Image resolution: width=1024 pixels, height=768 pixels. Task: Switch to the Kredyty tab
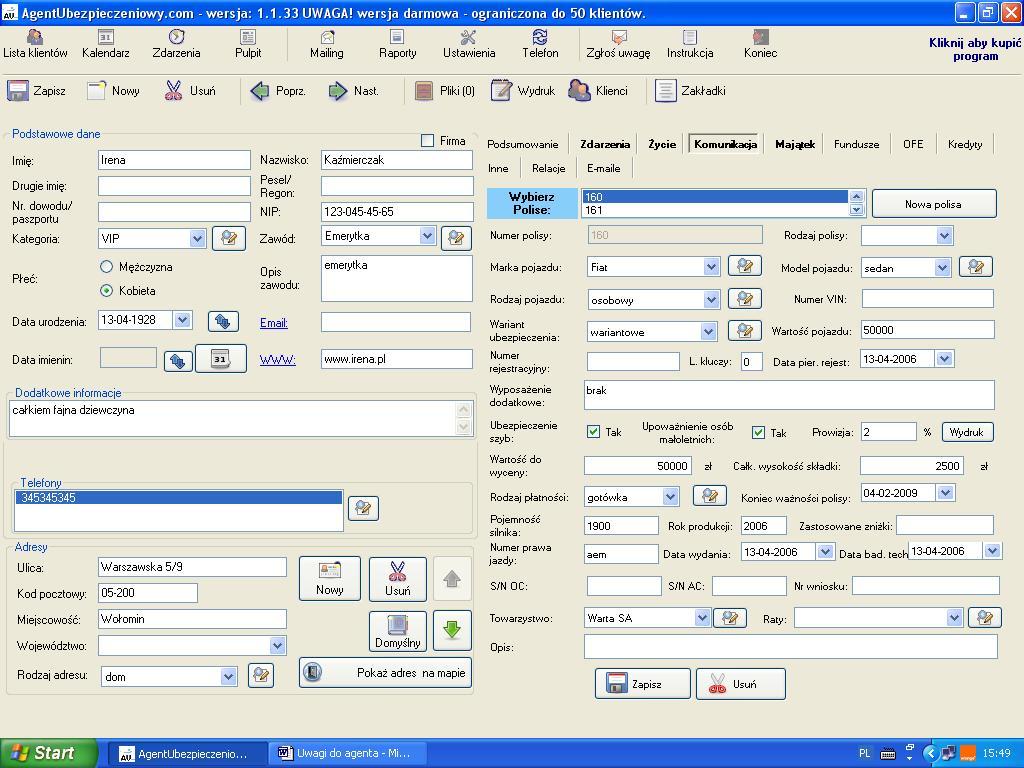coord(965,144)
